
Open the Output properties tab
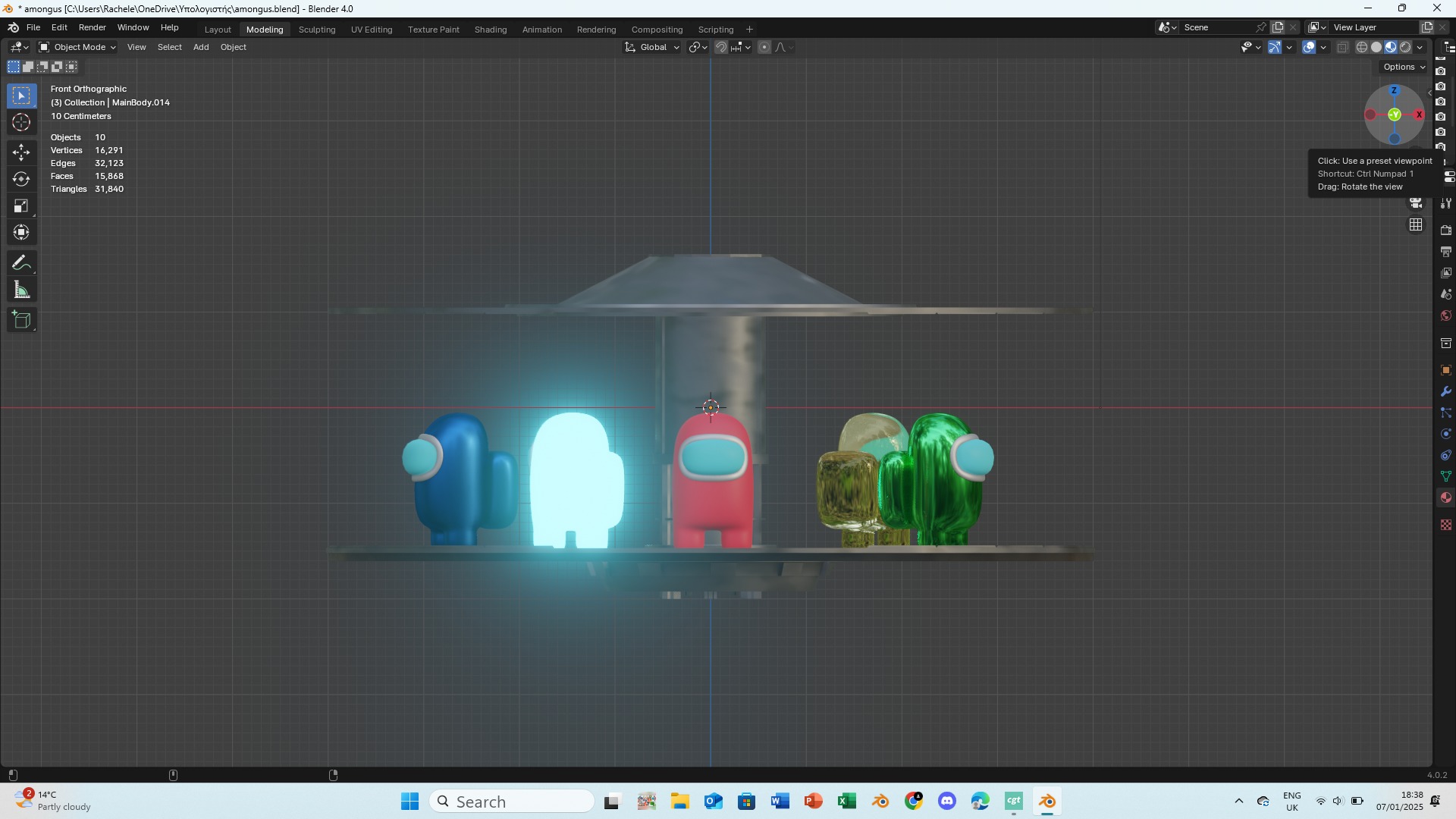point(1446,251)
